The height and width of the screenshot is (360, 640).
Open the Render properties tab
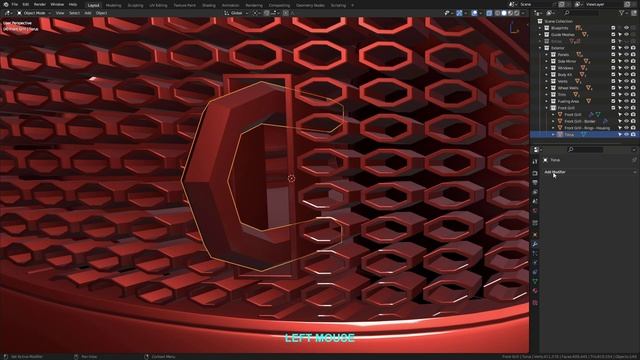(x=535, y=173)
